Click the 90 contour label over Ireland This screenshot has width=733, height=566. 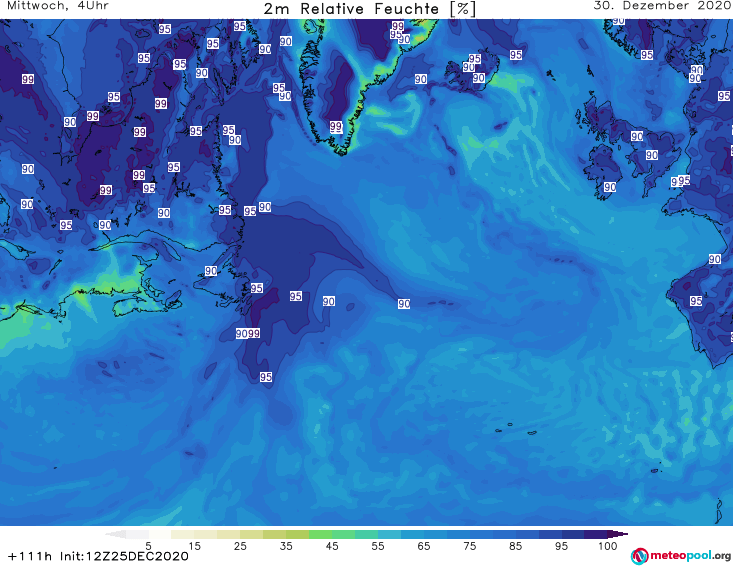(x=610, y=187)
